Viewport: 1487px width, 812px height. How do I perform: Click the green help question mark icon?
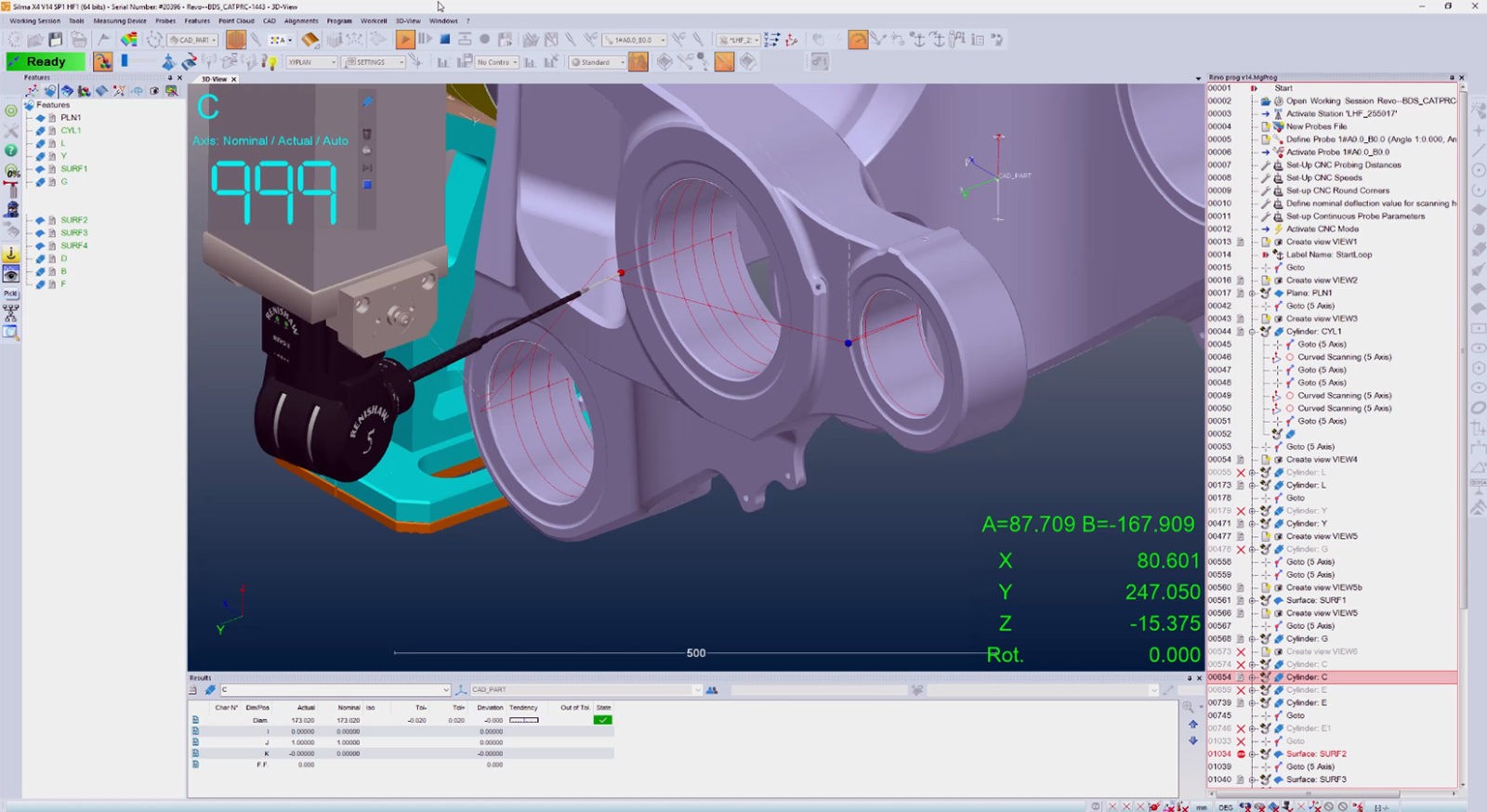(x=11, y=151)
